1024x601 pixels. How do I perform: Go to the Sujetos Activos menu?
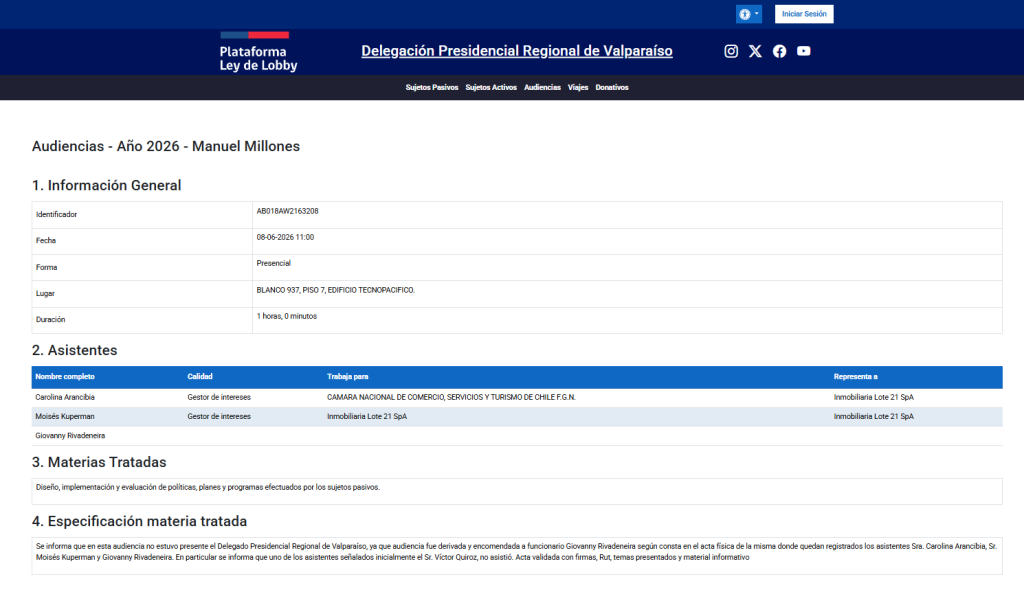491,88
